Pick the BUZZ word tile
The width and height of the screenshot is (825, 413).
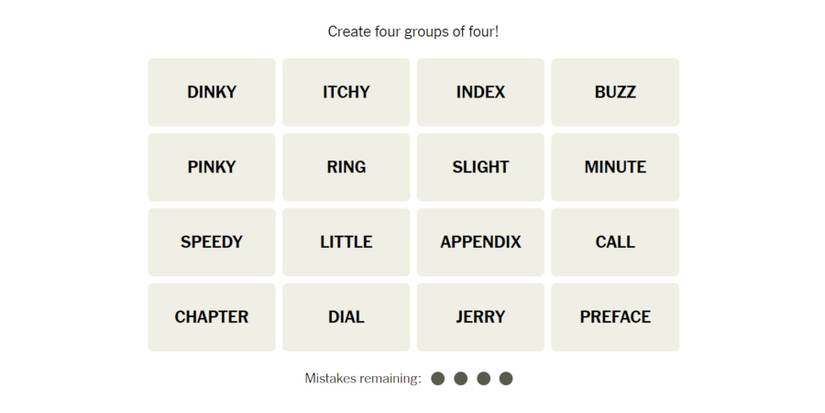[x=615, y=92]
